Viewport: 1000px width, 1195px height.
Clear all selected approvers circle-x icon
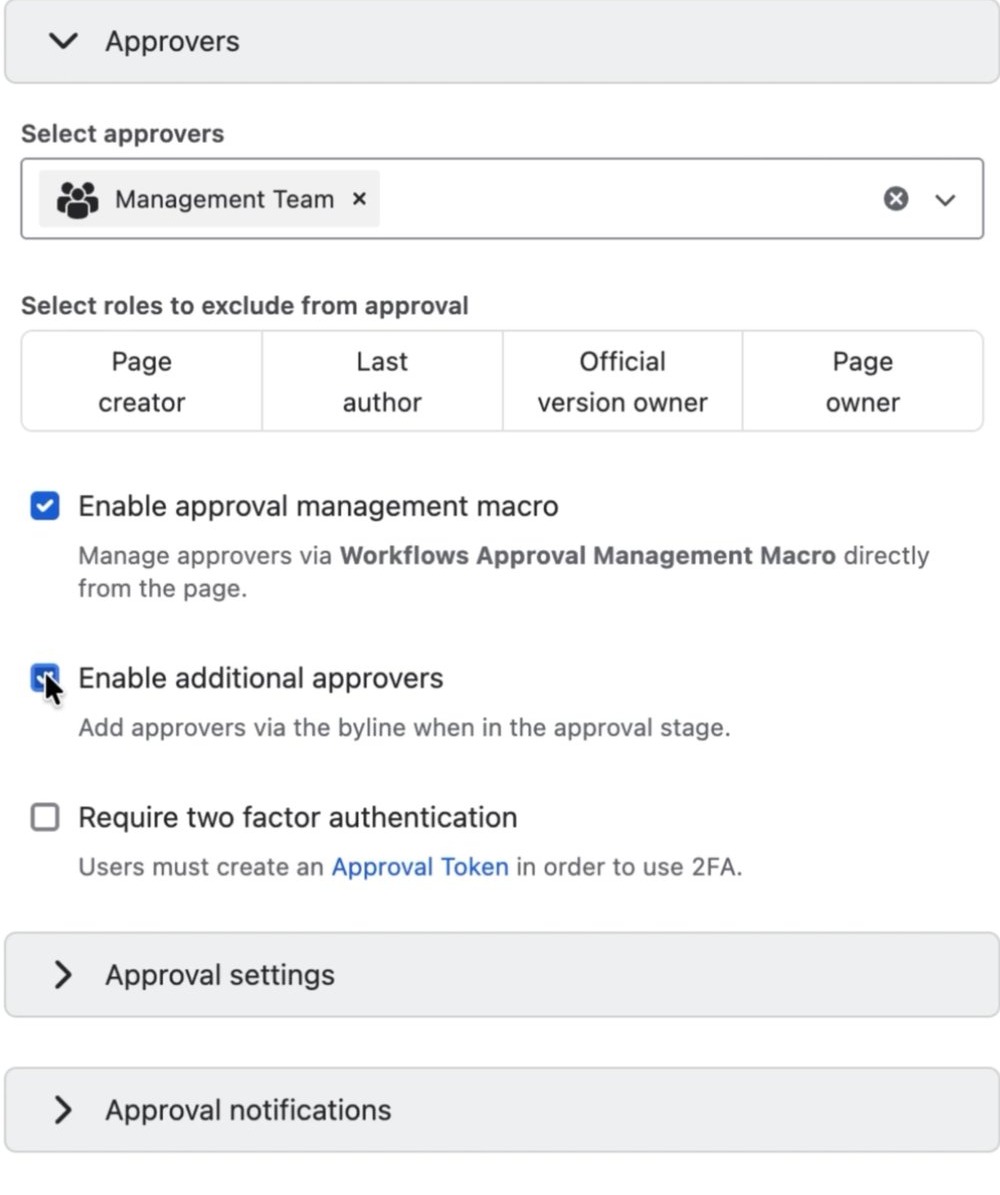click(x=896, y=199)
